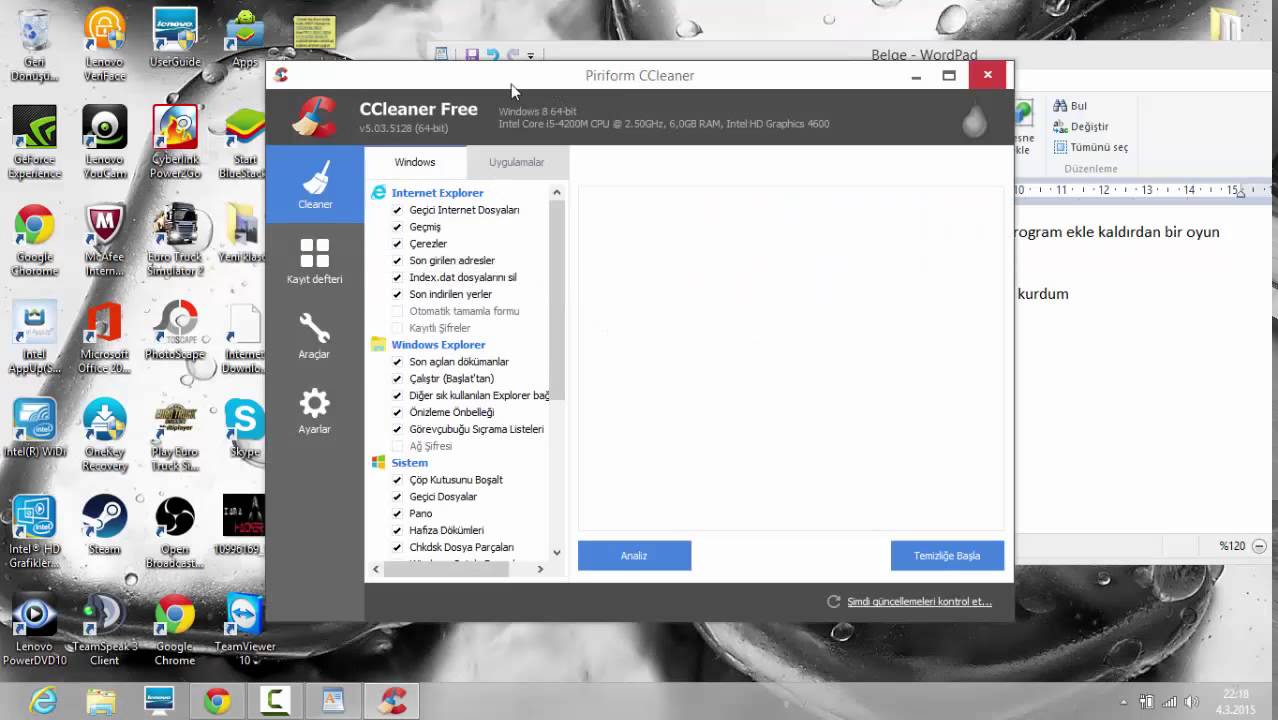This screenshot has height=720, width=1278.
Task: Click Değiştir in the WordPad ribbon
Action: click(1081, 127)
